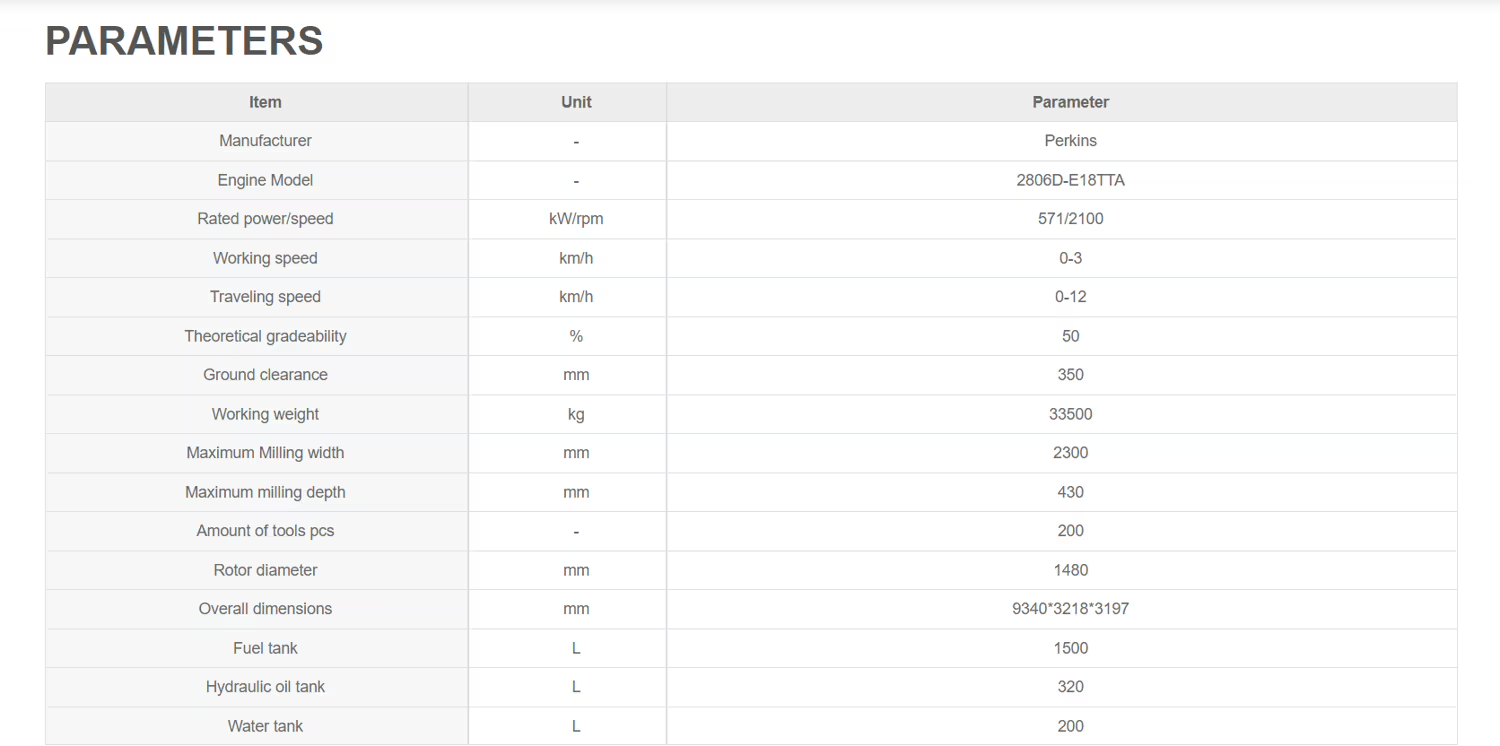The height and width of the screenshot is (746, 1500).
Task: Select the 0-12 traveling speed value
Action: tap(1070, 297)
